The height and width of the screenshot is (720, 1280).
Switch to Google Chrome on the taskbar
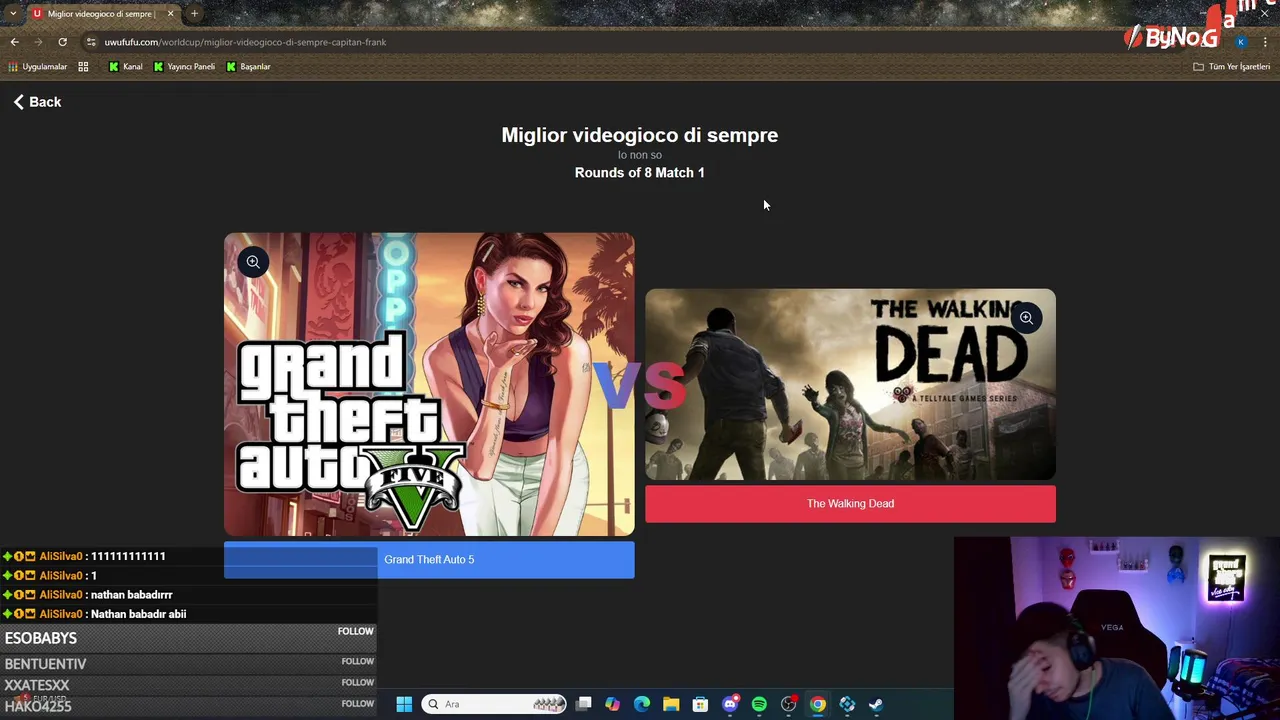pos(818,705)
